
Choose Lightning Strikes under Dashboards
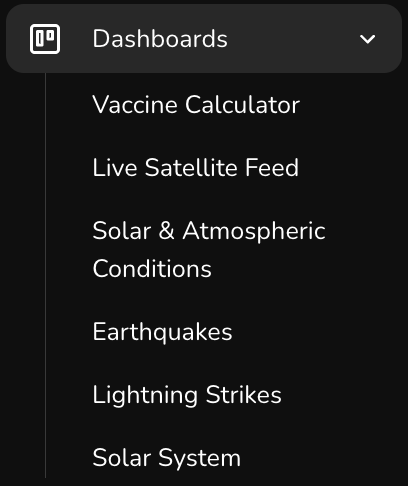click(x=187, y=395)
